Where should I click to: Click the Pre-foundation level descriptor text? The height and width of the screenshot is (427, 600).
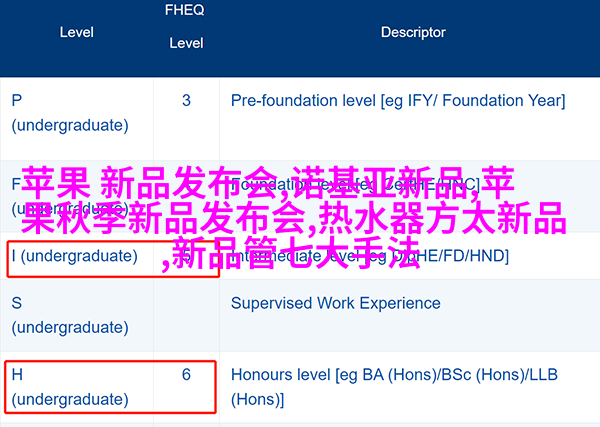[x=398, y=101]
